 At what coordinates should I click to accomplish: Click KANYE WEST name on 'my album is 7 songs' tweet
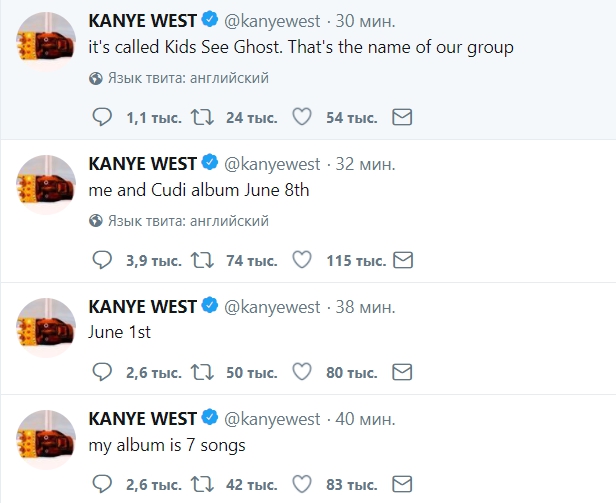(x=142, y=418)
